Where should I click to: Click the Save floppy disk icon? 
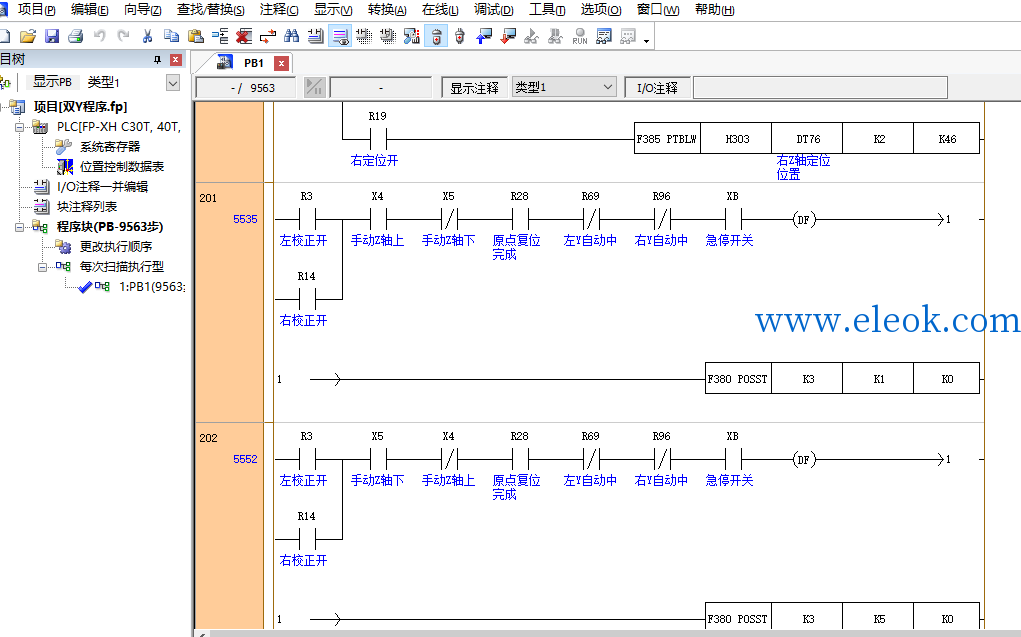[51, 36]
